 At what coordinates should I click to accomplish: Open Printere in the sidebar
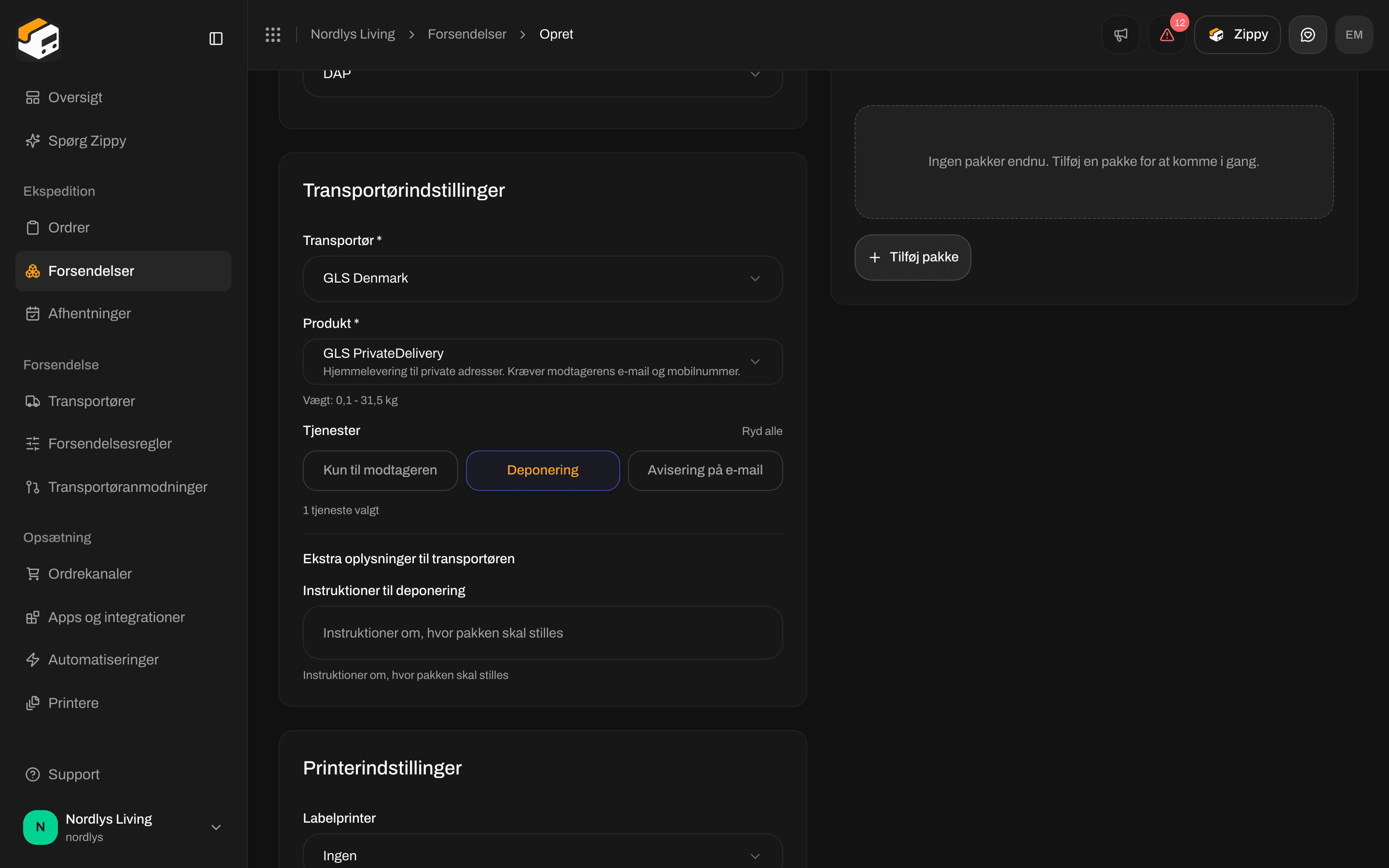pos(123,703)
